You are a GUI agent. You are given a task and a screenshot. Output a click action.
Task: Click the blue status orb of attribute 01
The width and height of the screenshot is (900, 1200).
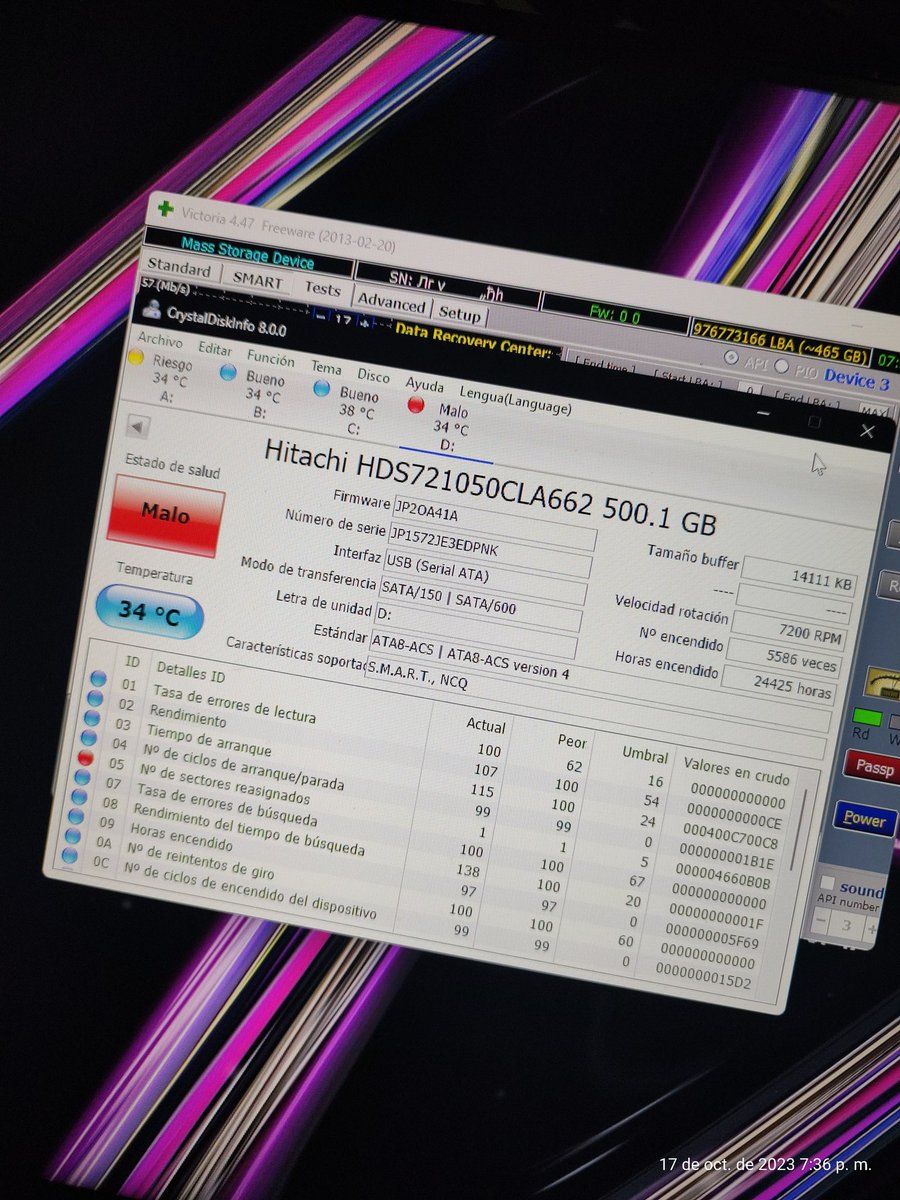click(98, 679)
